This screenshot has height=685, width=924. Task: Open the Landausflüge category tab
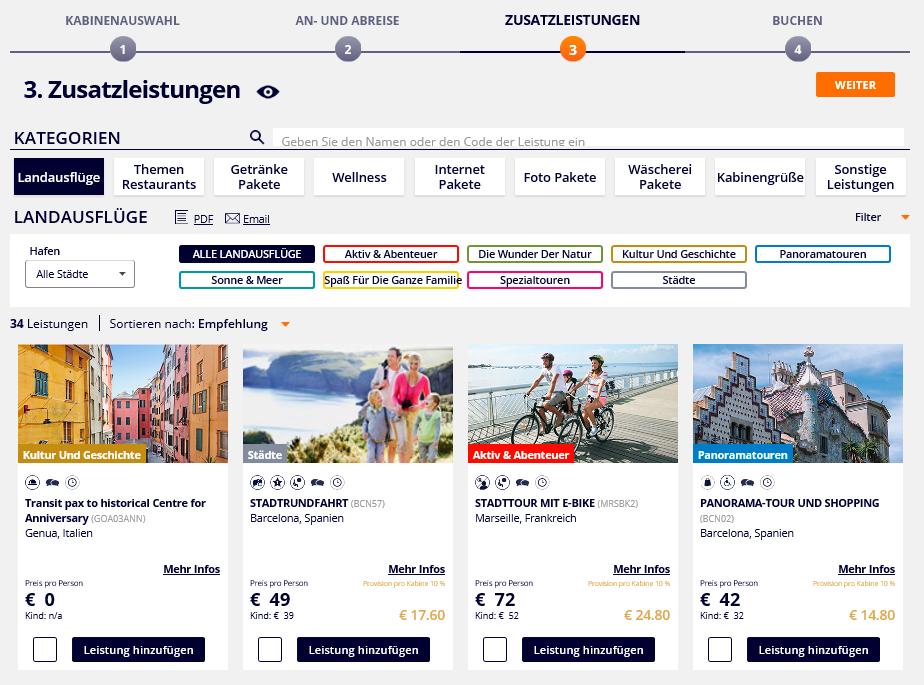pyautogui.click(x=59, y=177)
